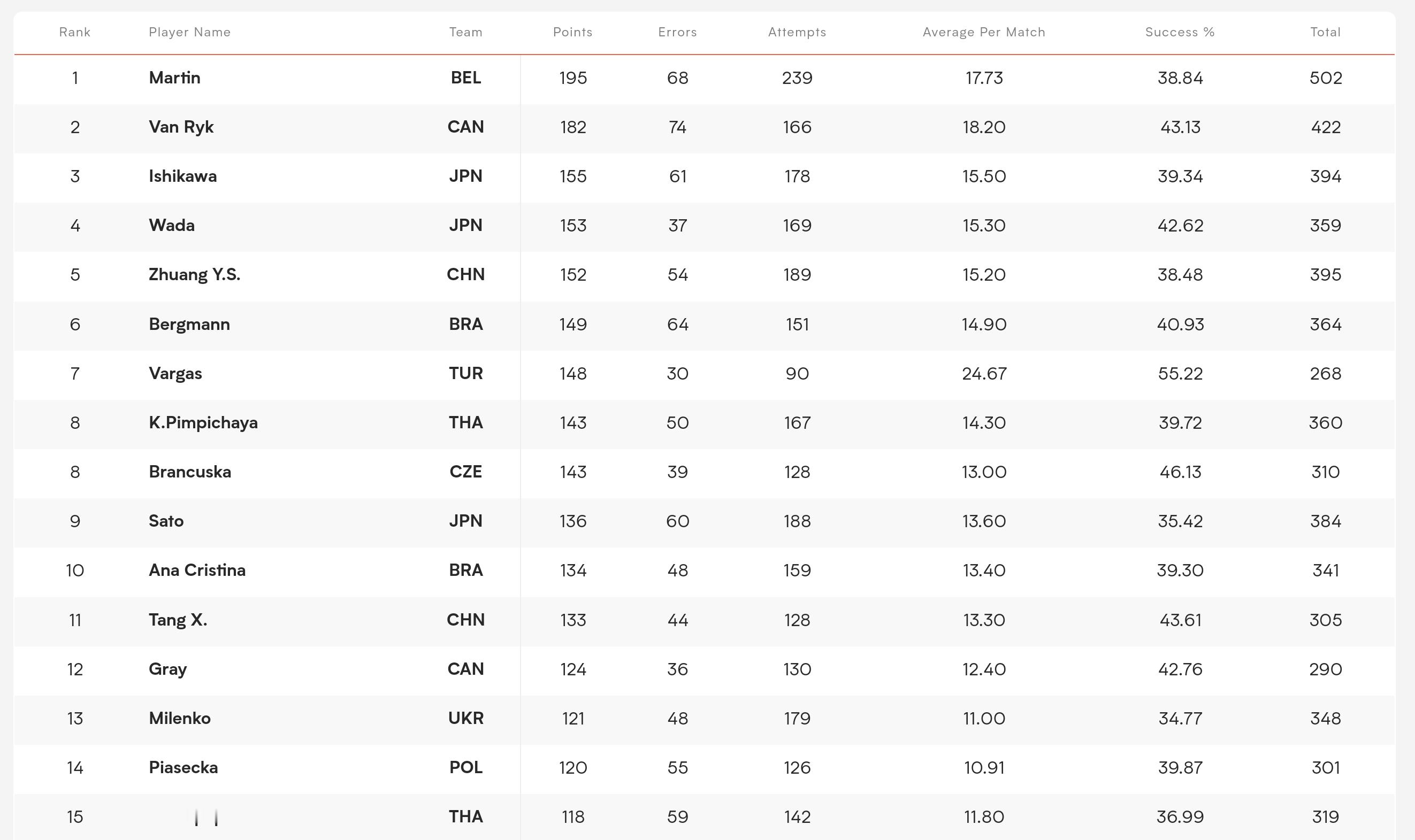Click the Team column header

tap(465, 32)
